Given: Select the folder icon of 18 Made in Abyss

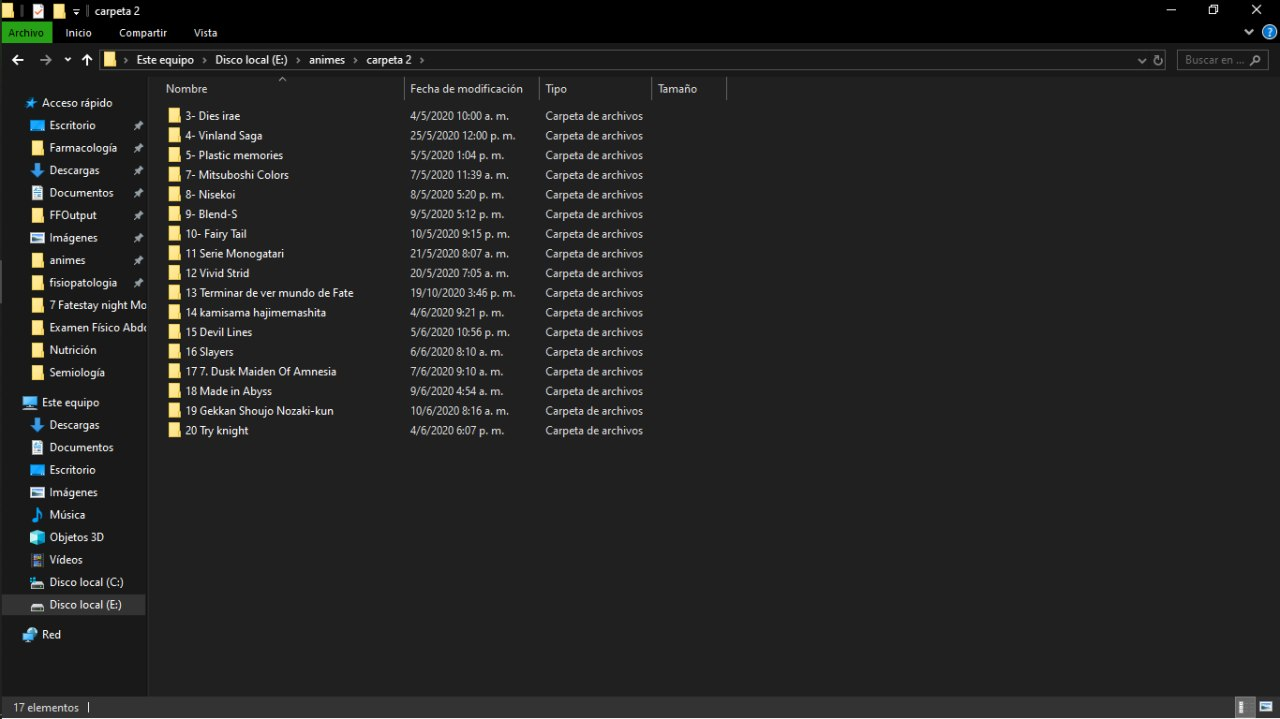Looking at the screenshot, I should [x=175, y=391].
